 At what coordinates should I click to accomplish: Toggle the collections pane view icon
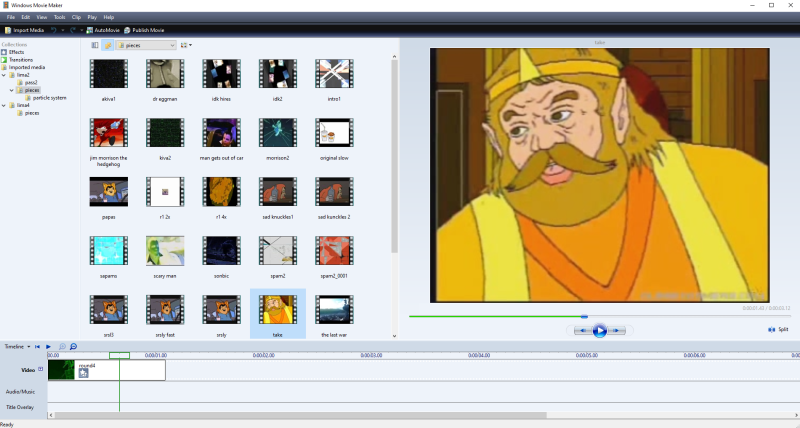(x=95, y=45)
